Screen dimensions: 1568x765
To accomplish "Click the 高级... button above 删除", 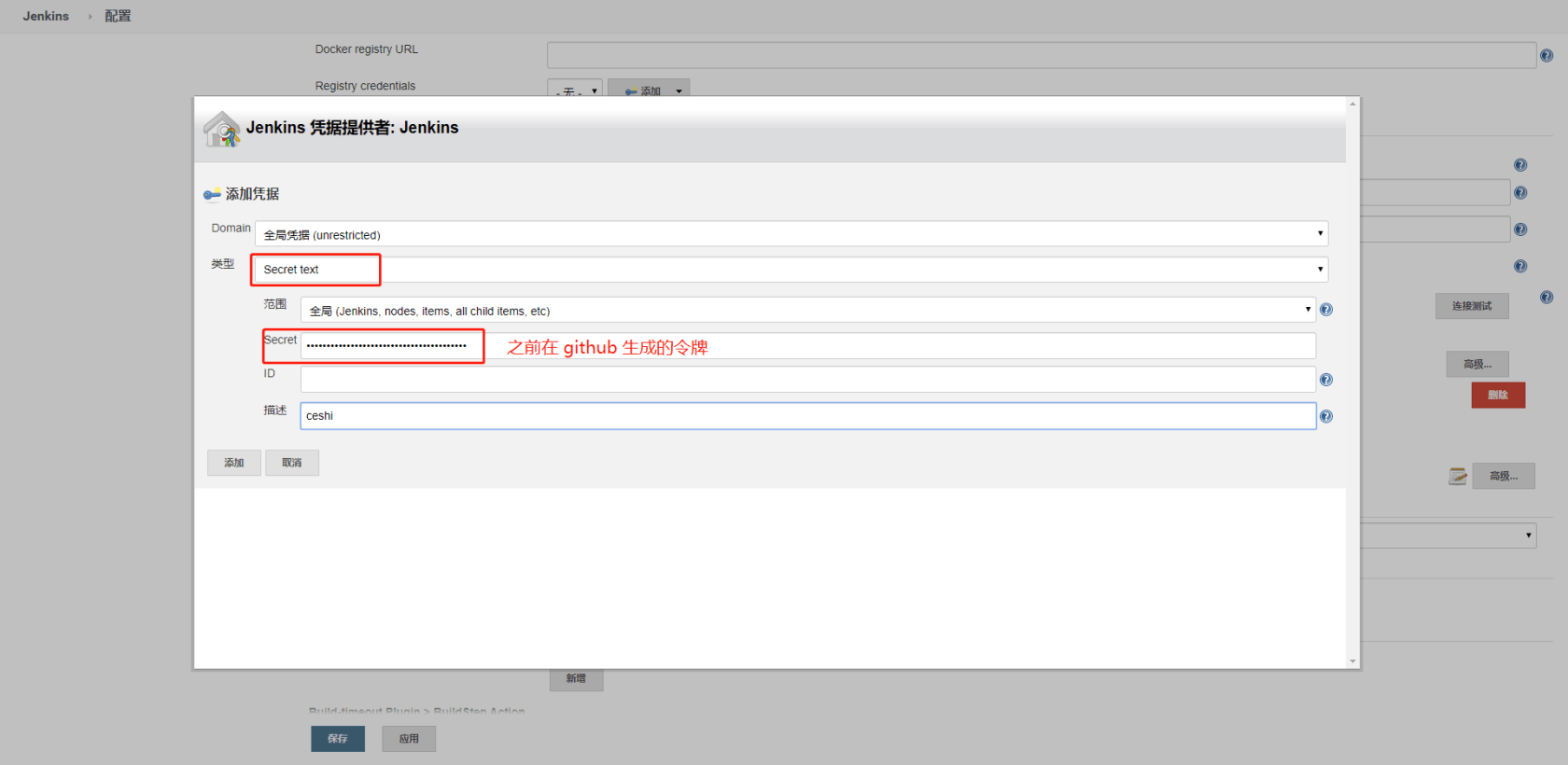I will tap(1477, 364).
